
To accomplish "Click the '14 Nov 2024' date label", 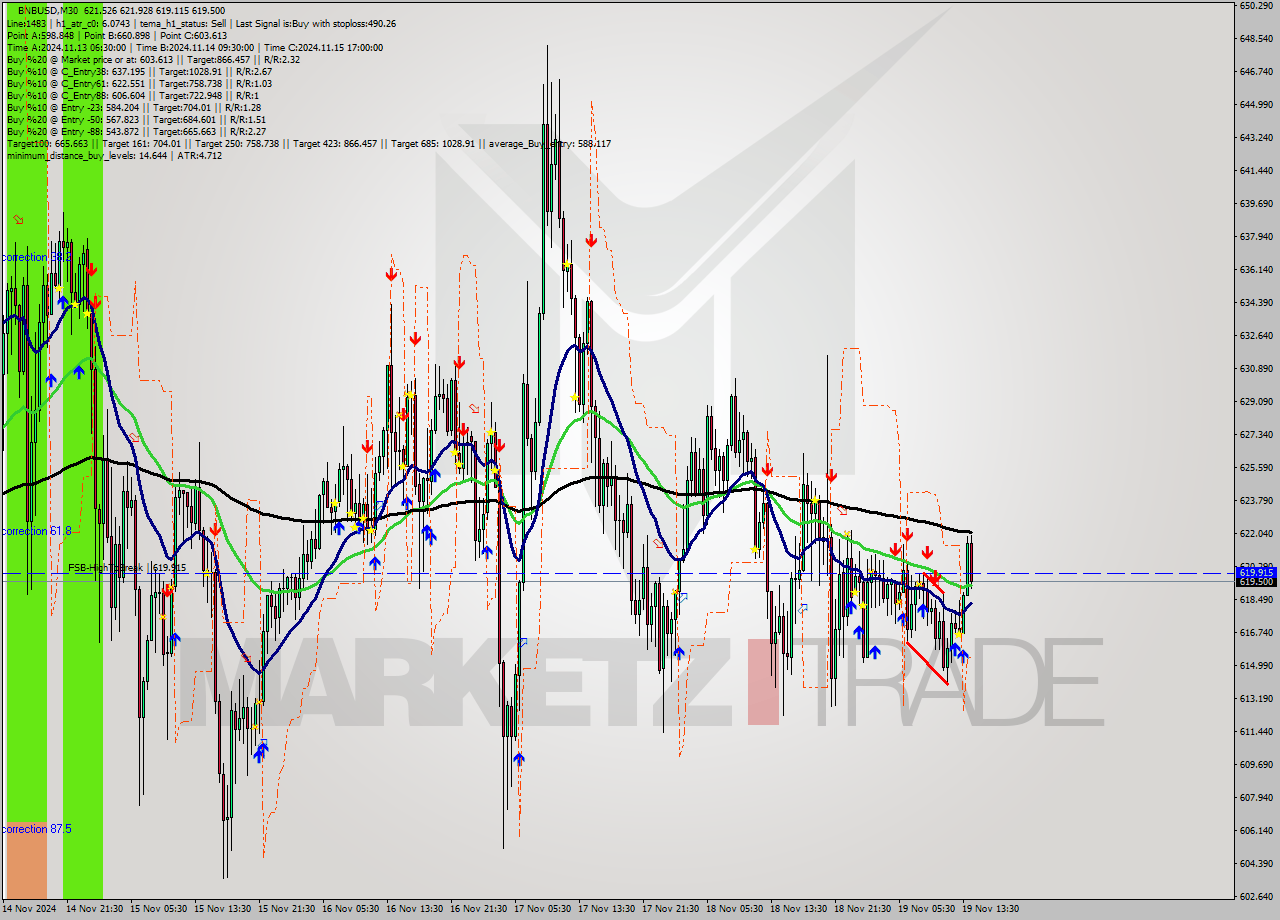I will coord(31,909).
